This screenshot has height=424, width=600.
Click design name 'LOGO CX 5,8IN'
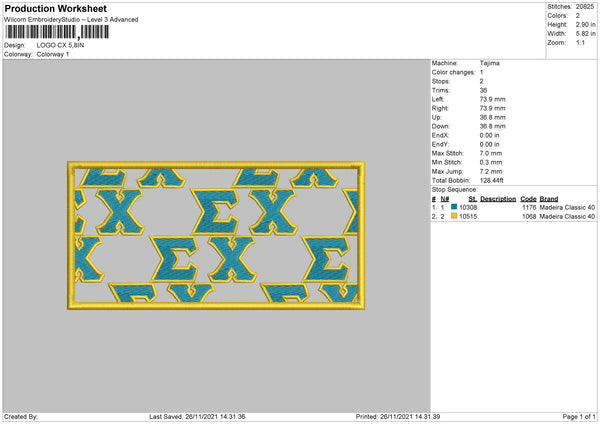coord(60,45)
